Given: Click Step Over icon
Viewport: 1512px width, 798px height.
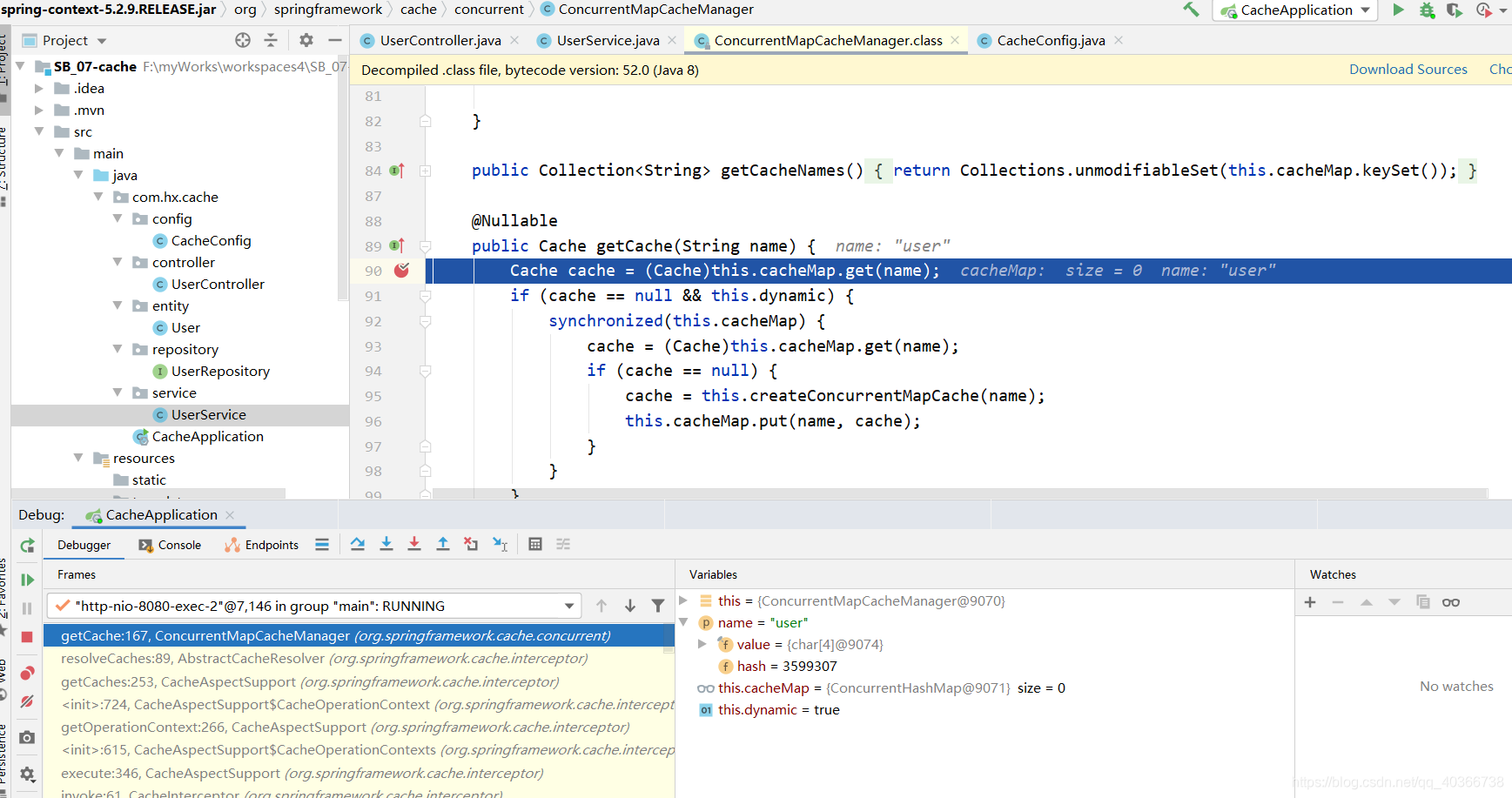Looking at the screenshot, I should tap(358, 544).
